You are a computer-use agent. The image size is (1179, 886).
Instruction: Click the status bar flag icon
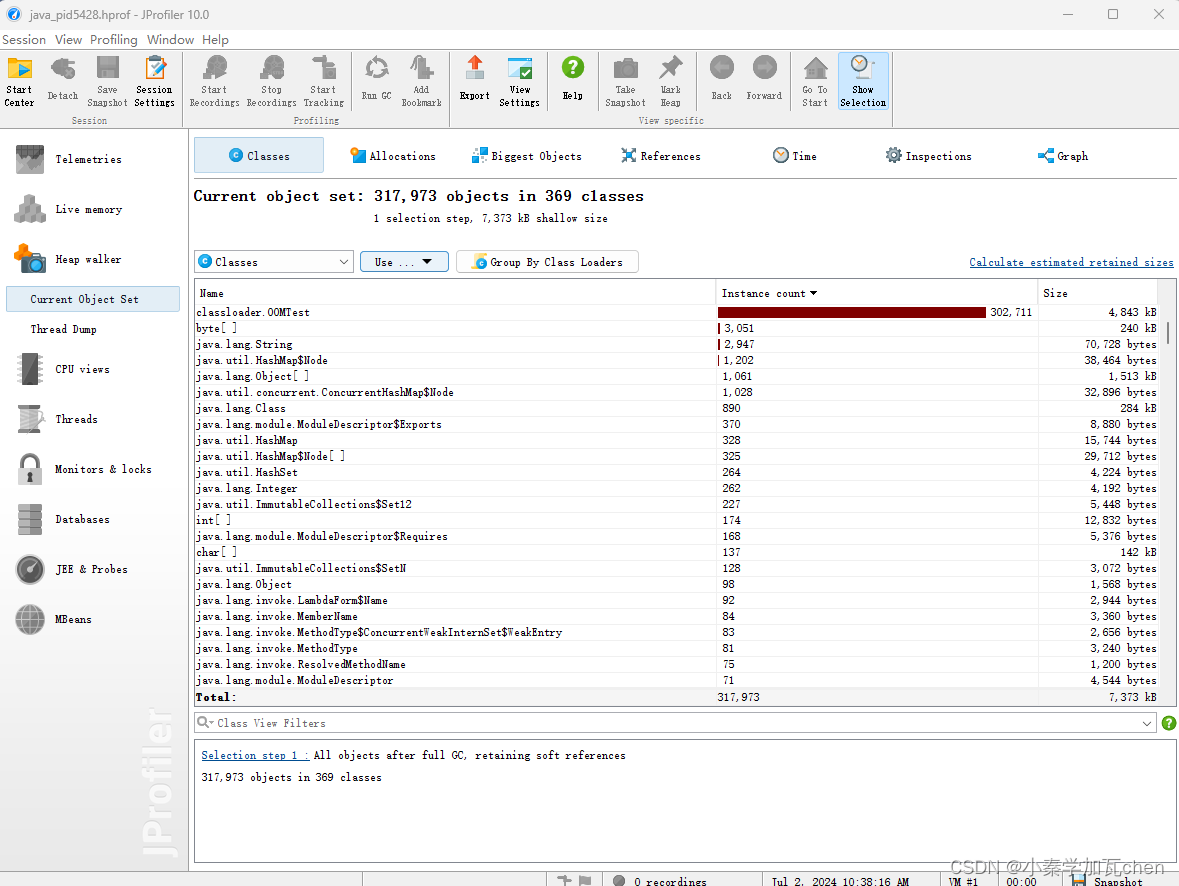[x=585, y=880]
